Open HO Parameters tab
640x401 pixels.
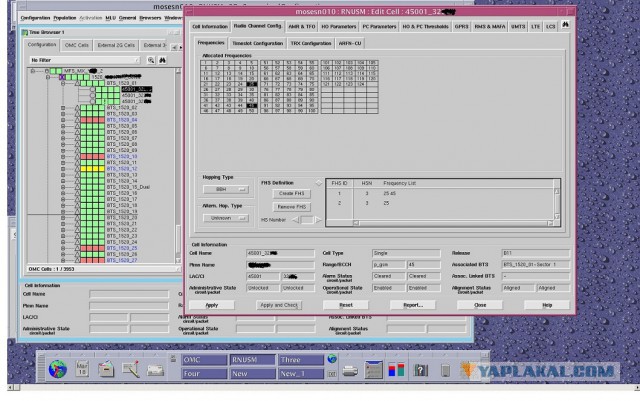point(339,27)
